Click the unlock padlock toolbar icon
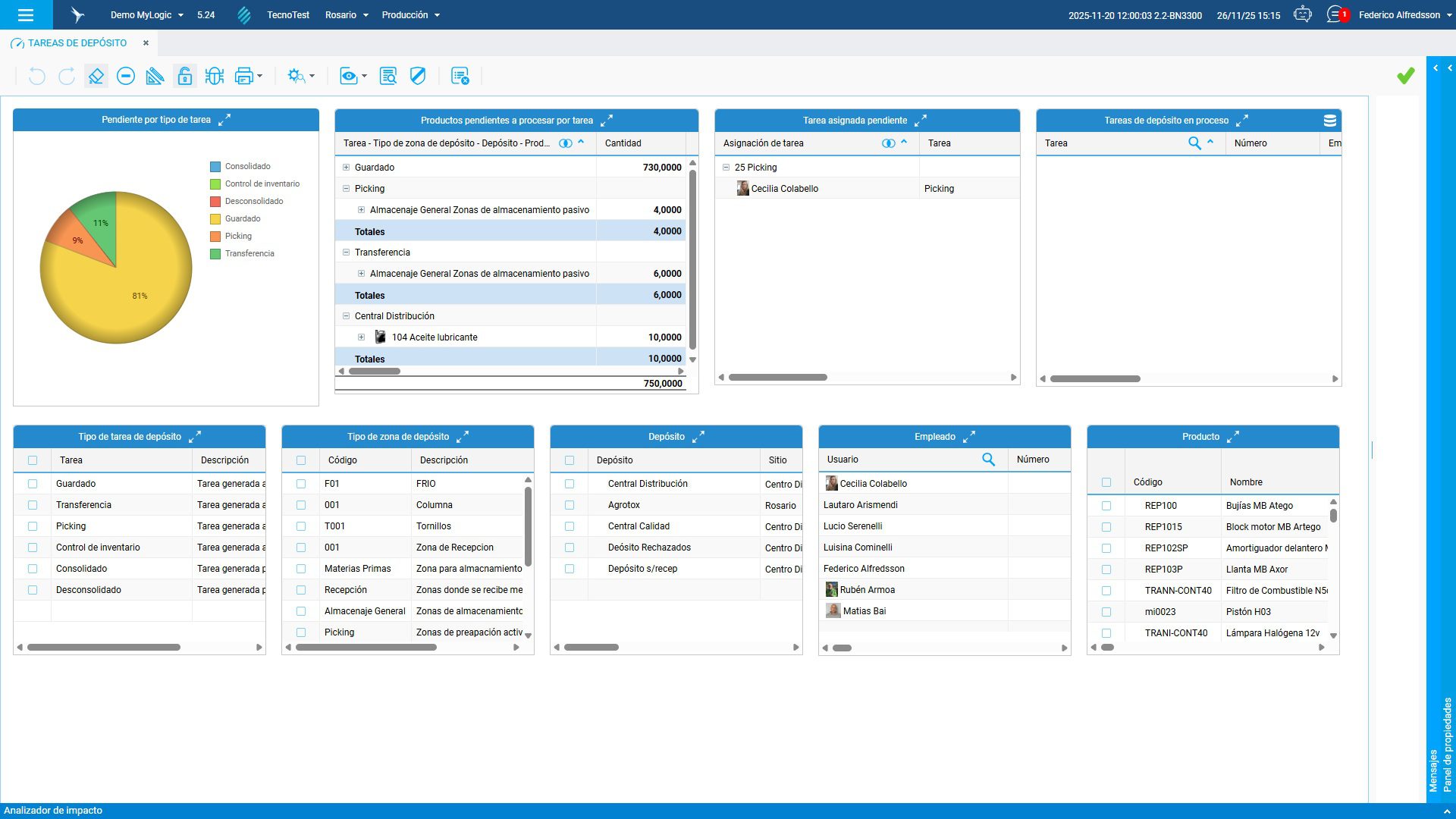The image size is (1456, 819). 184,76
